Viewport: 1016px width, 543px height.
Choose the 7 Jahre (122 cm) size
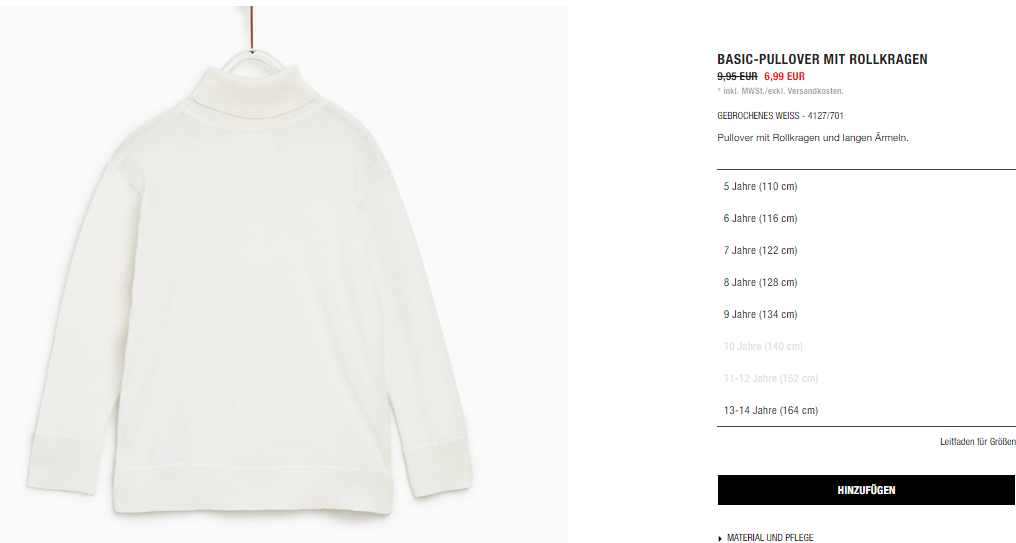coord(866,250)
